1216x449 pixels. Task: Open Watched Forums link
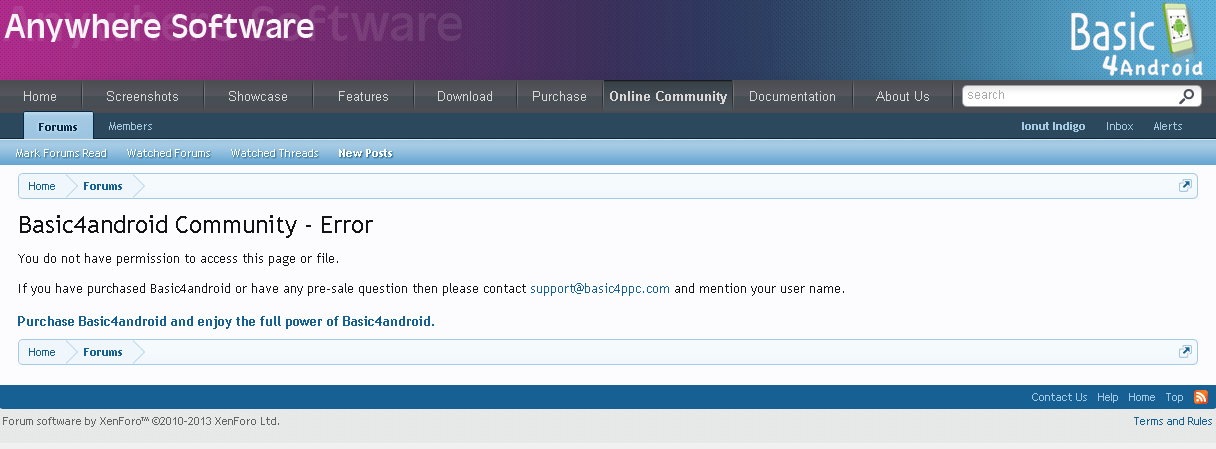(168, 153)
